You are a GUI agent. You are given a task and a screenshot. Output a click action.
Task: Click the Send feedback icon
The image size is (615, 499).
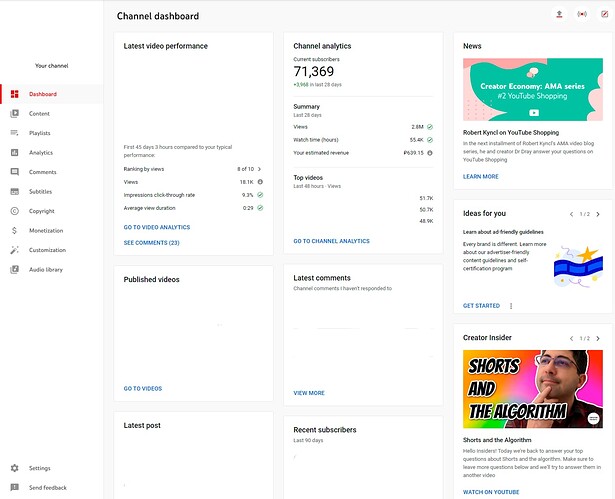tap(15, 488)
